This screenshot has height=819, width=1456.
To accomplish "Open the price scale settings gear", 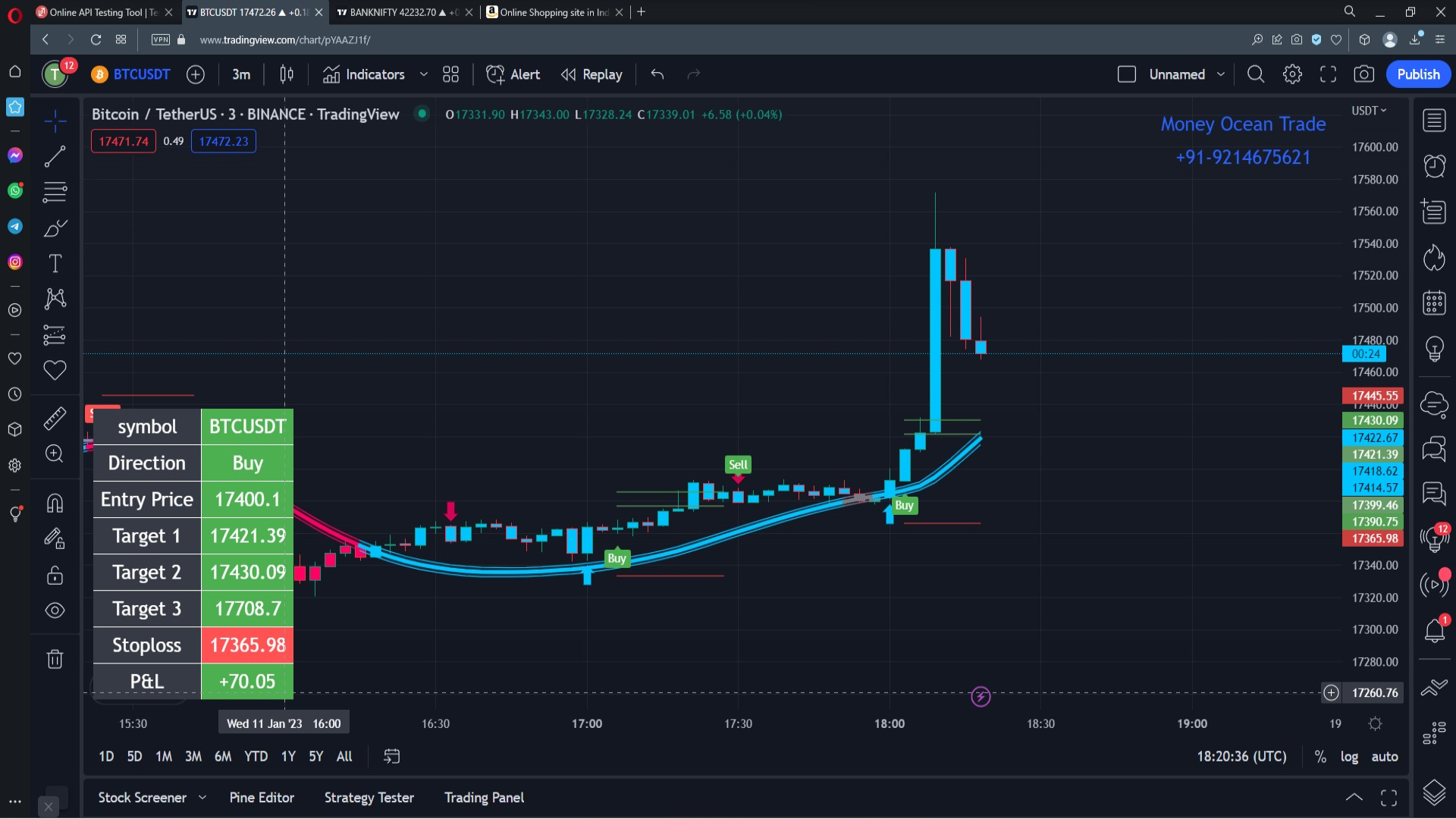I will 1375,724.
